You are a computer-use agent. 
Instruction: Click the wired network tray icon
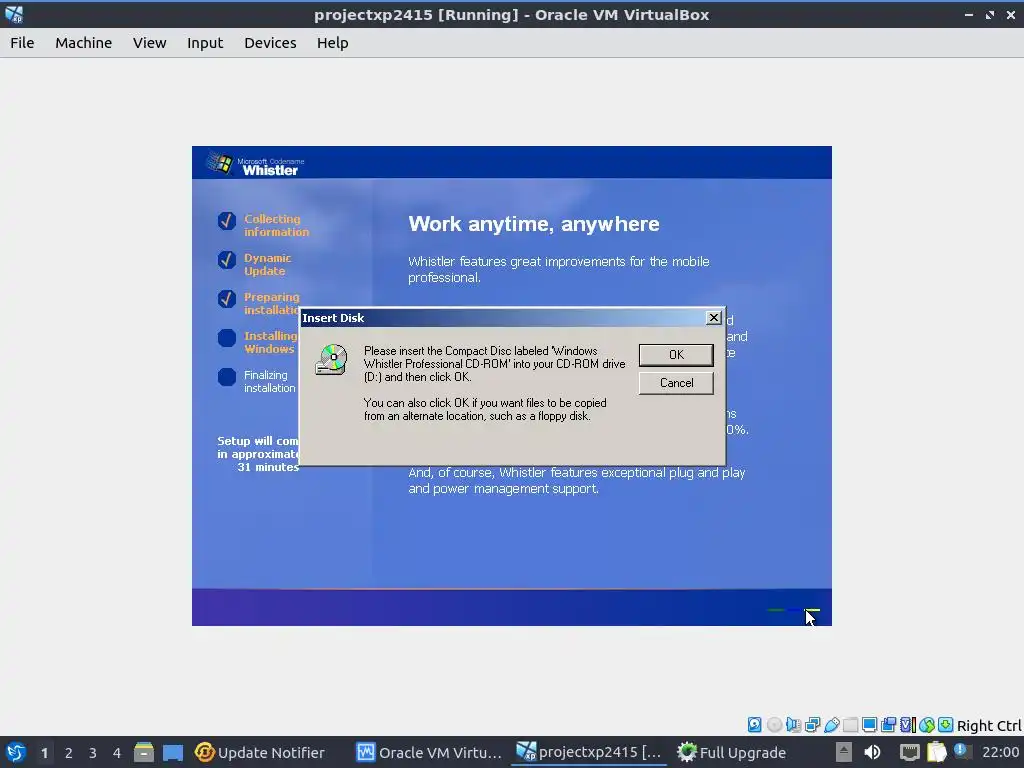coord(910,753)
